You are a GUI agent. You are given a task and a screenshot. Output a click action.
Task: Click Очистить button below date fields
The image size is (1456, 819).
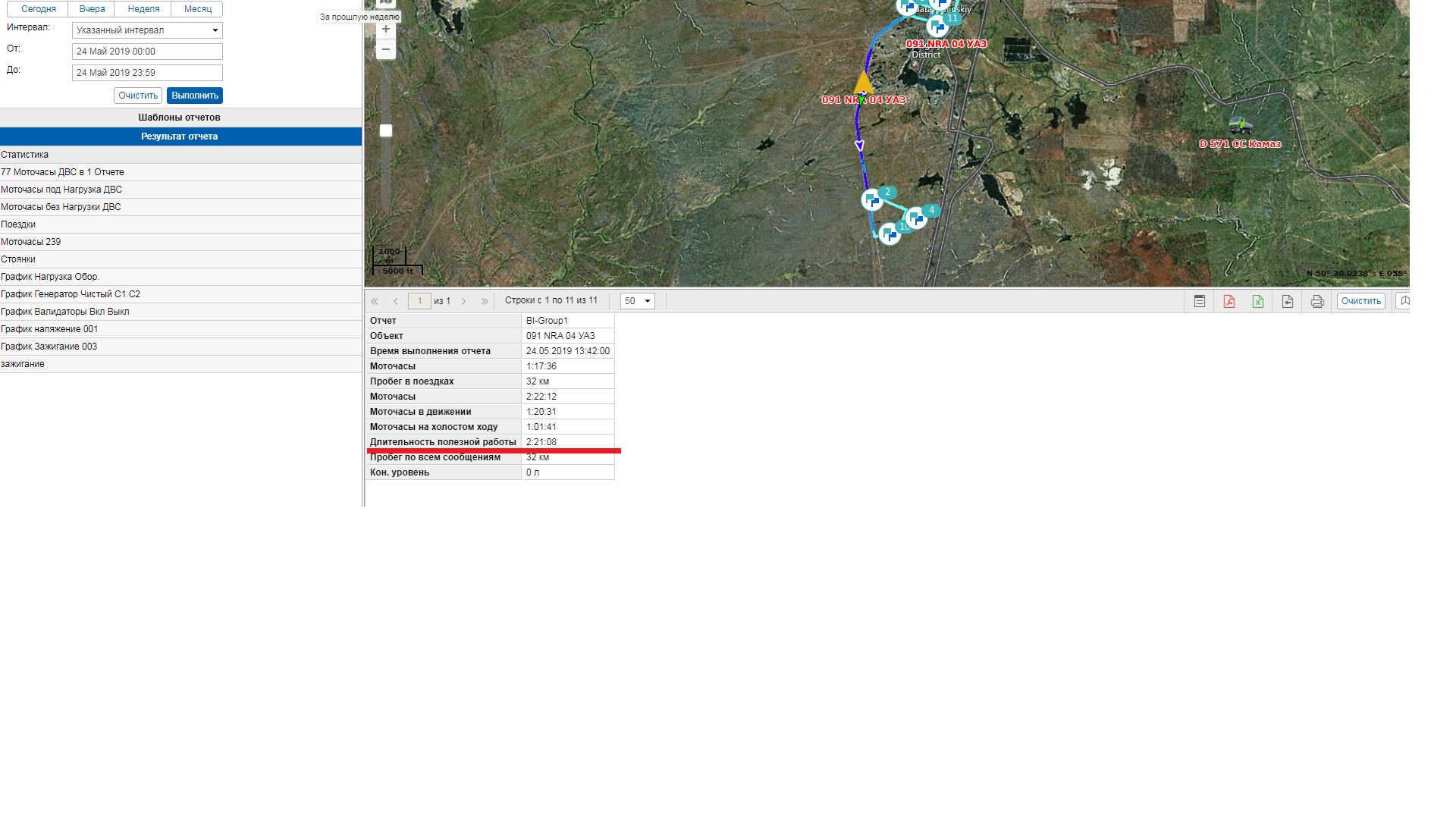(x=138, y=96)
